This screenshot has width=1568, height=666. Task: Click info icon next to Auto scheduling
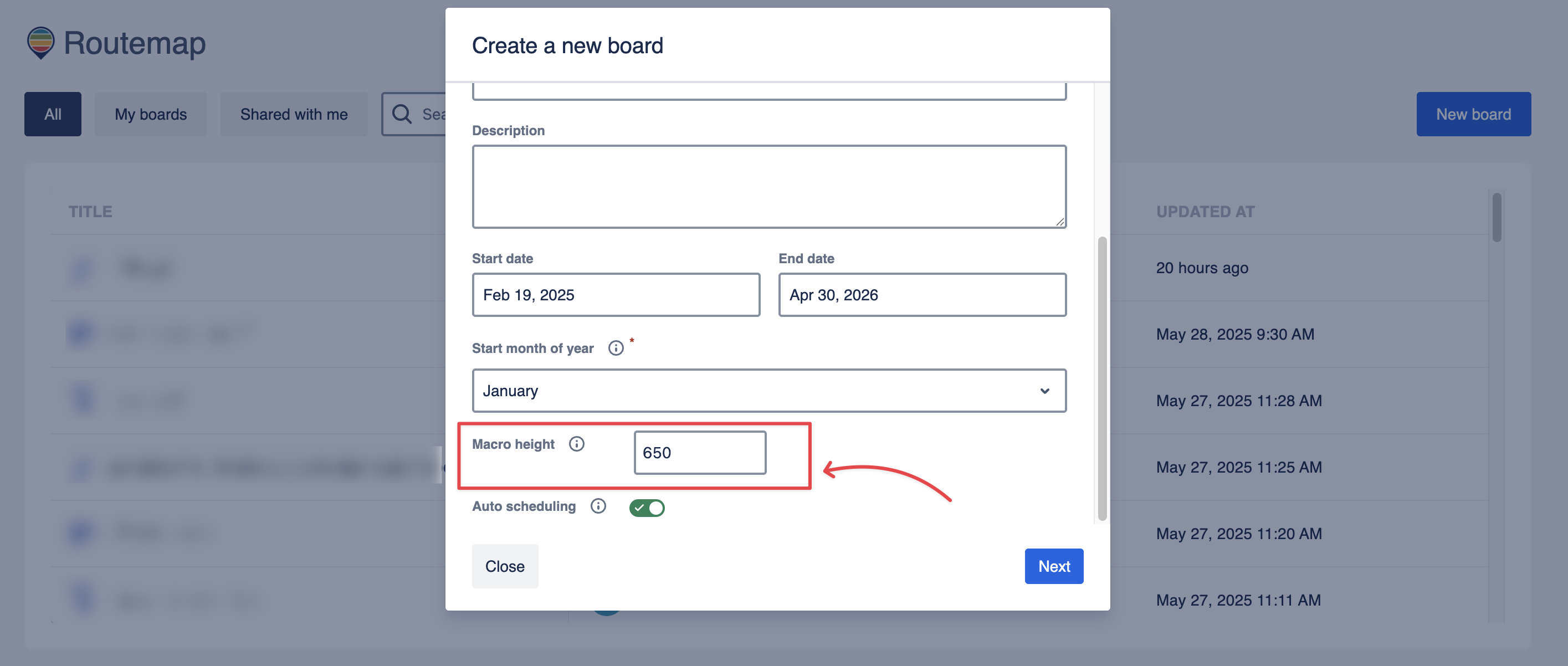pyautogui.click(x=598, y=506)
